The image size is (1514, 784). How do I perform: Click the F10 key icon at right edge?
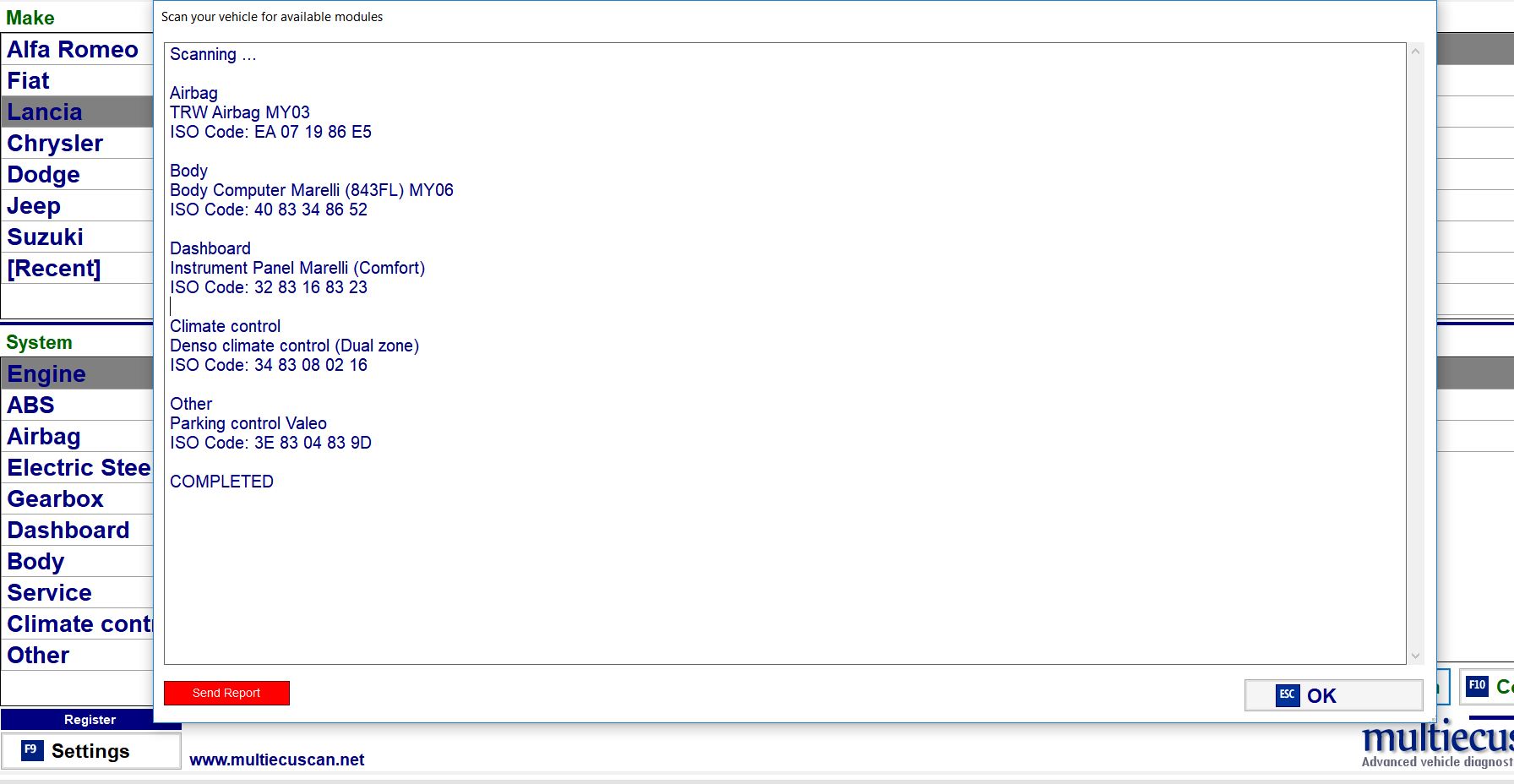click(x=1477, y=686)
